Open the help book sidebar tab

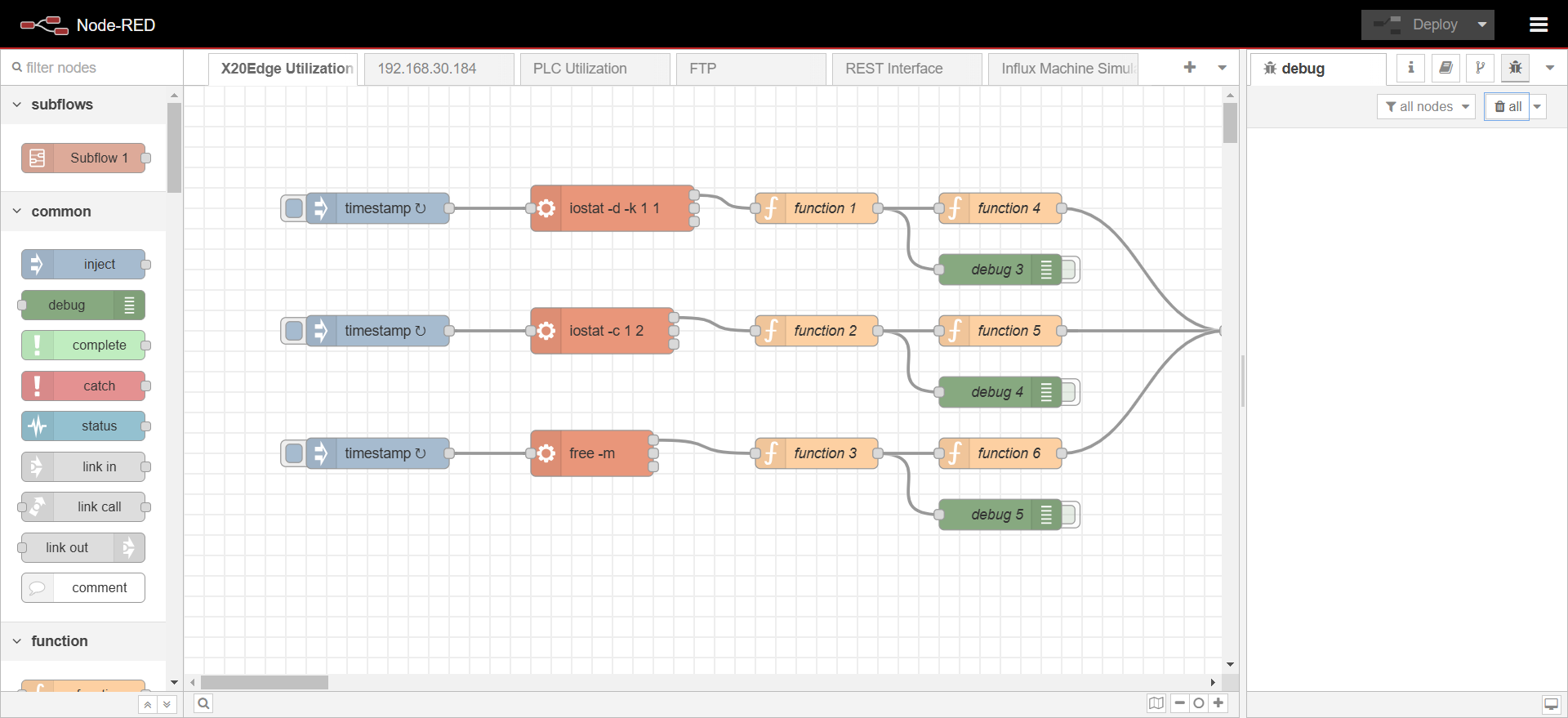(x=1445, y=69)
